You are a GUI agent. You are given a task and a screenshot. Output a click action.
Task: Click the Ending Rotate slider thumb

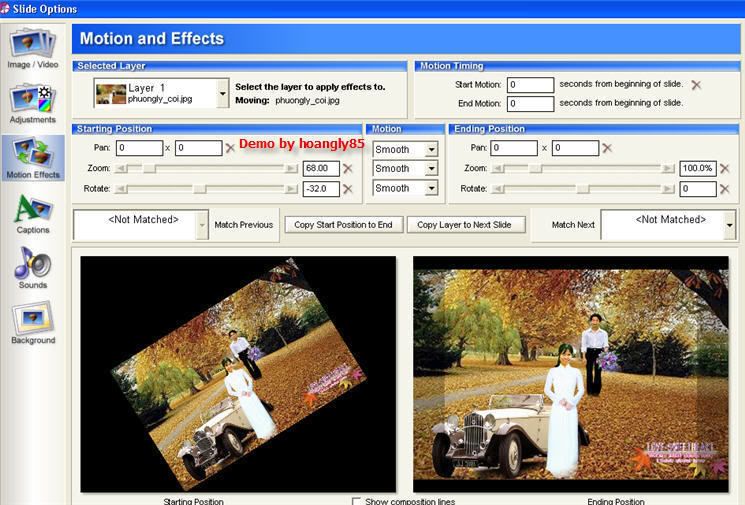(x=583, y=189)
